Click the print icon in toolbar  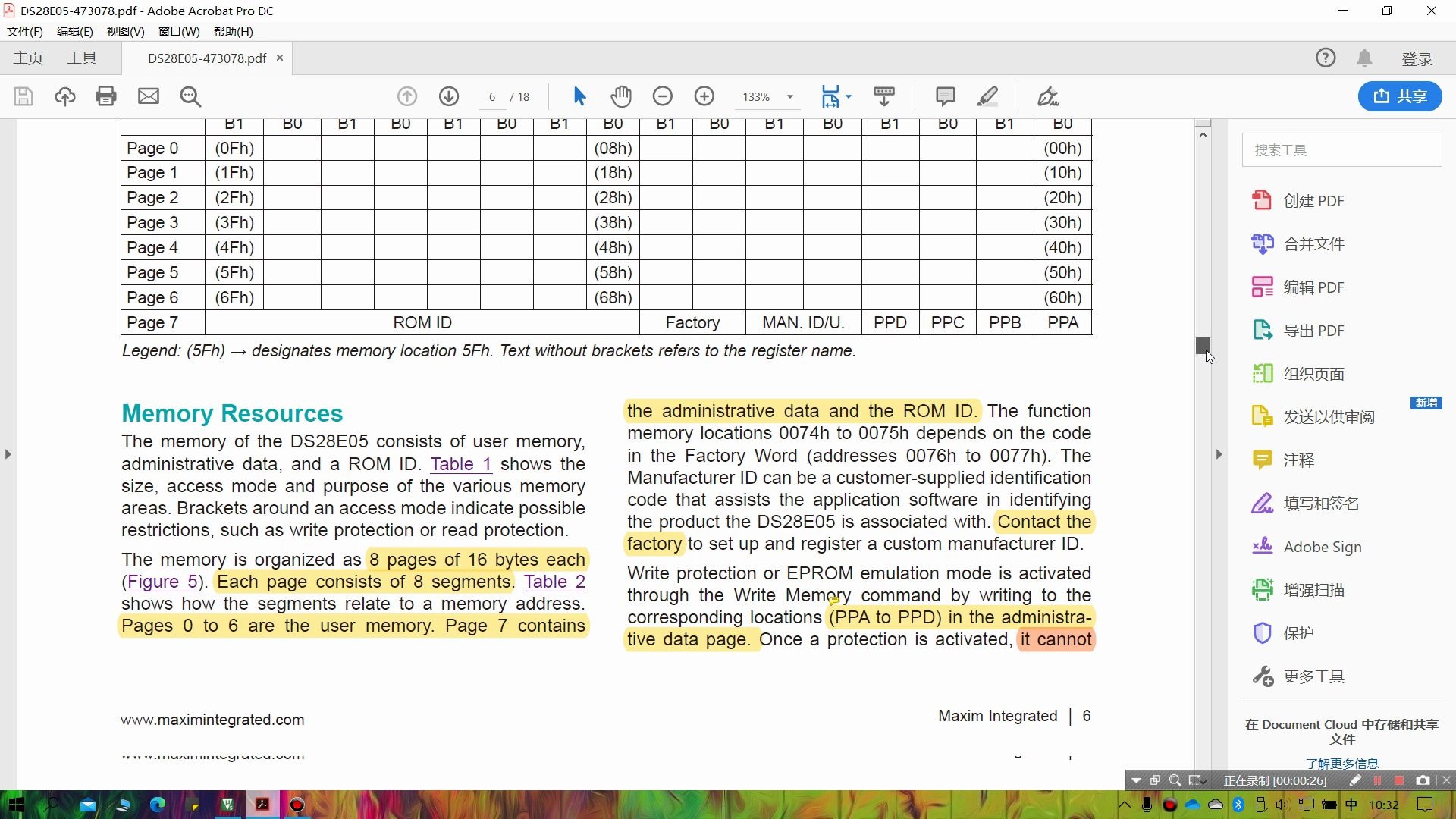coord(106,96)
